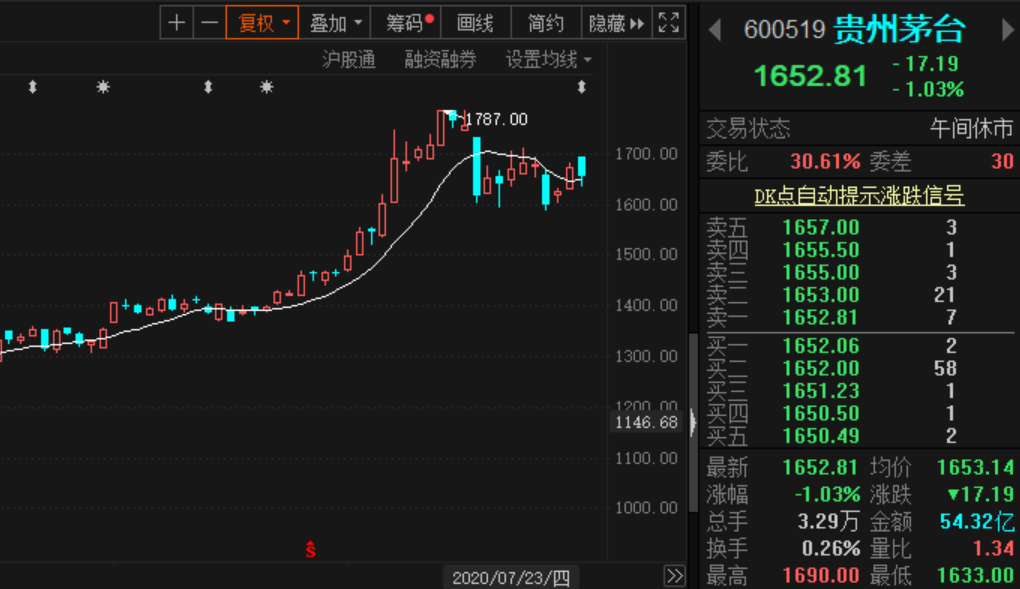Click the asterisk event marker above the chart
Screen dimensions: 1020x589
[101, 88]
